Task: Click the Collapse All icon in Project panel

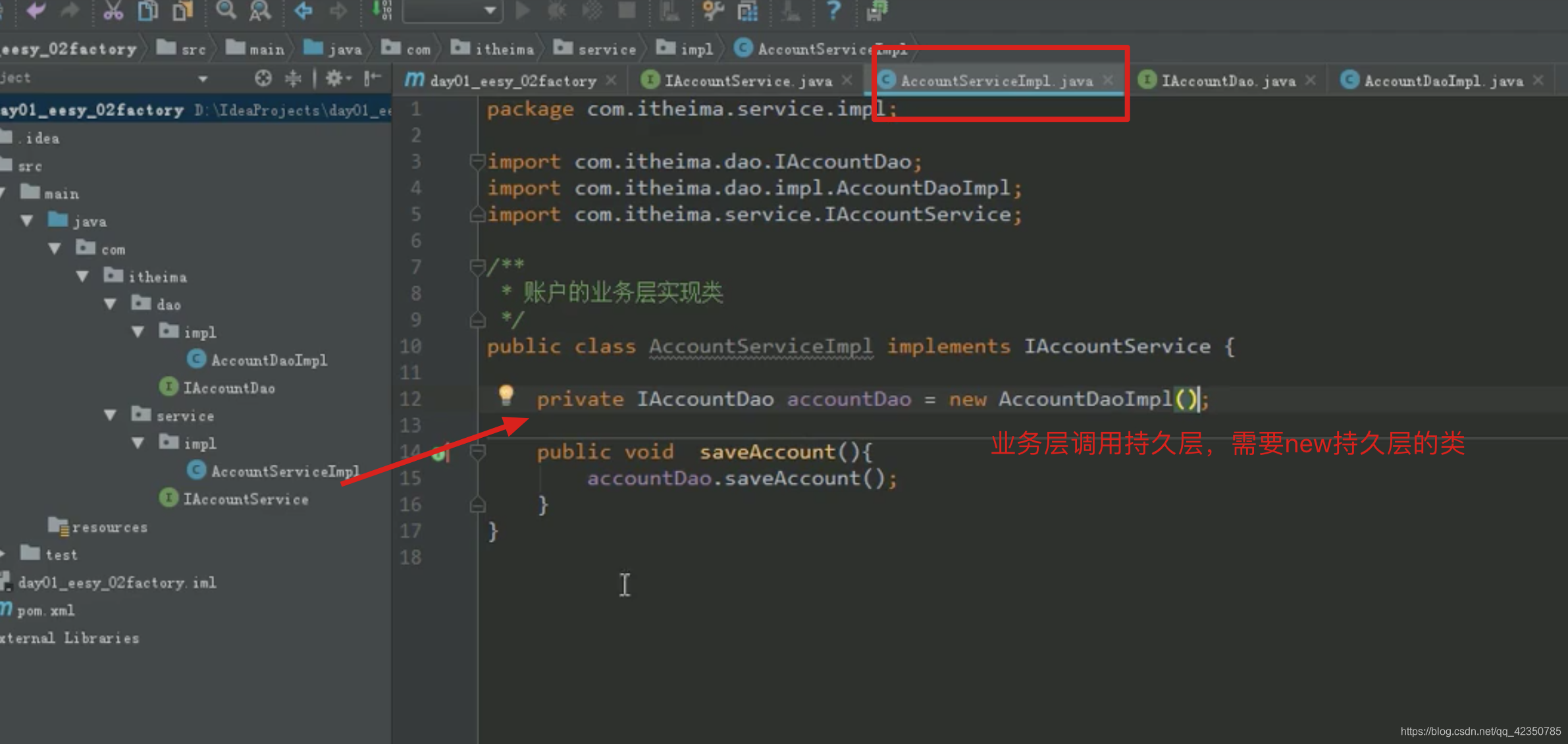Action: [293, 78]
